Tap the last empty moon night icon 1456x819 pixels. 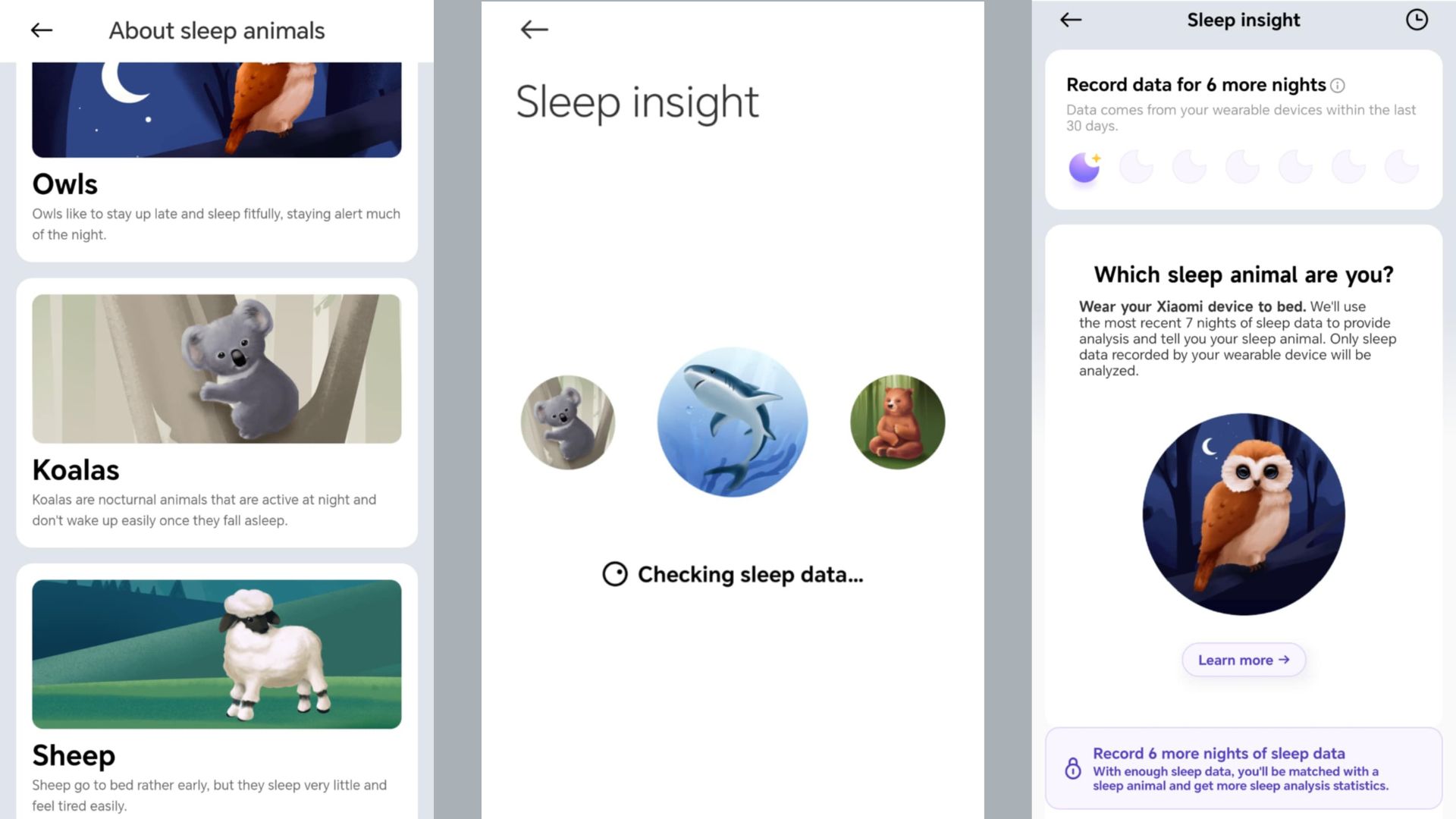[1401, 167]
